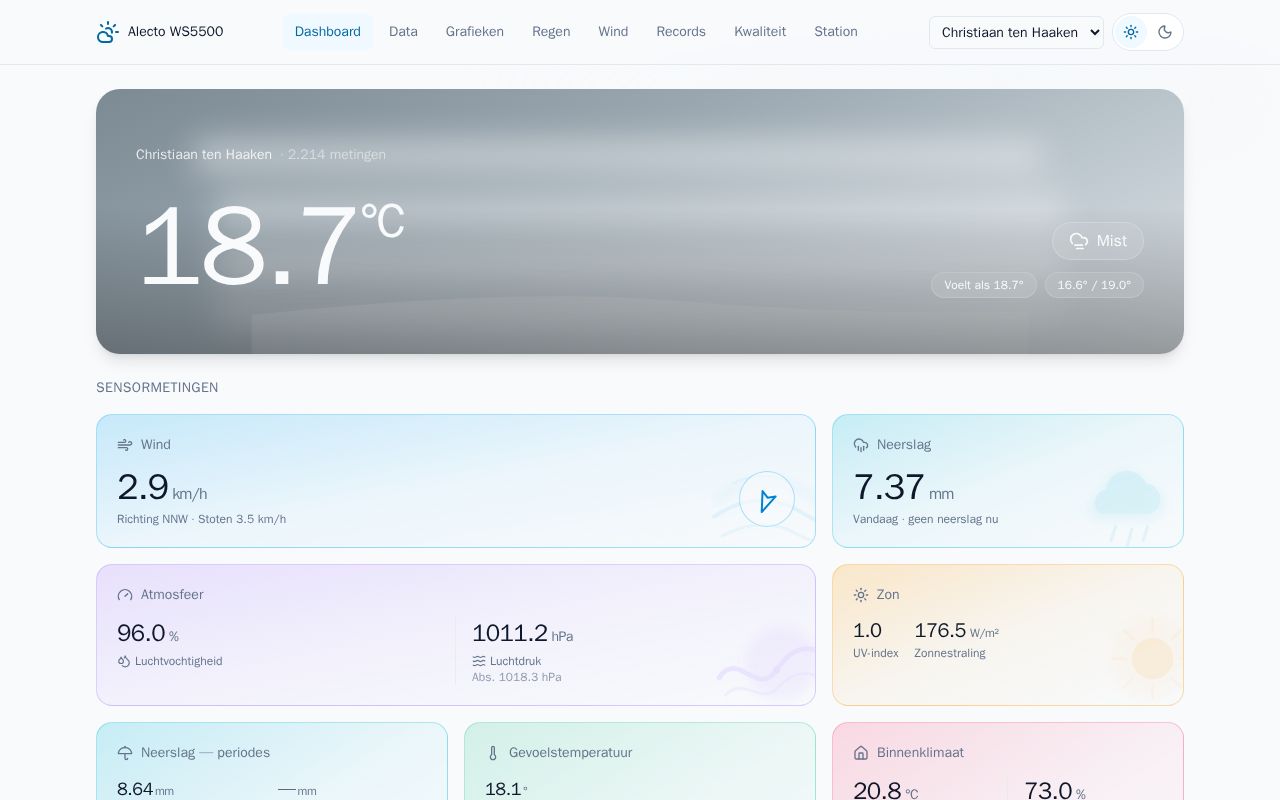Image resolution: width=1280 pixels, height=800 pixels.
Task: Click the 2.9 km/h wind speed value
Action: [162, 488]
